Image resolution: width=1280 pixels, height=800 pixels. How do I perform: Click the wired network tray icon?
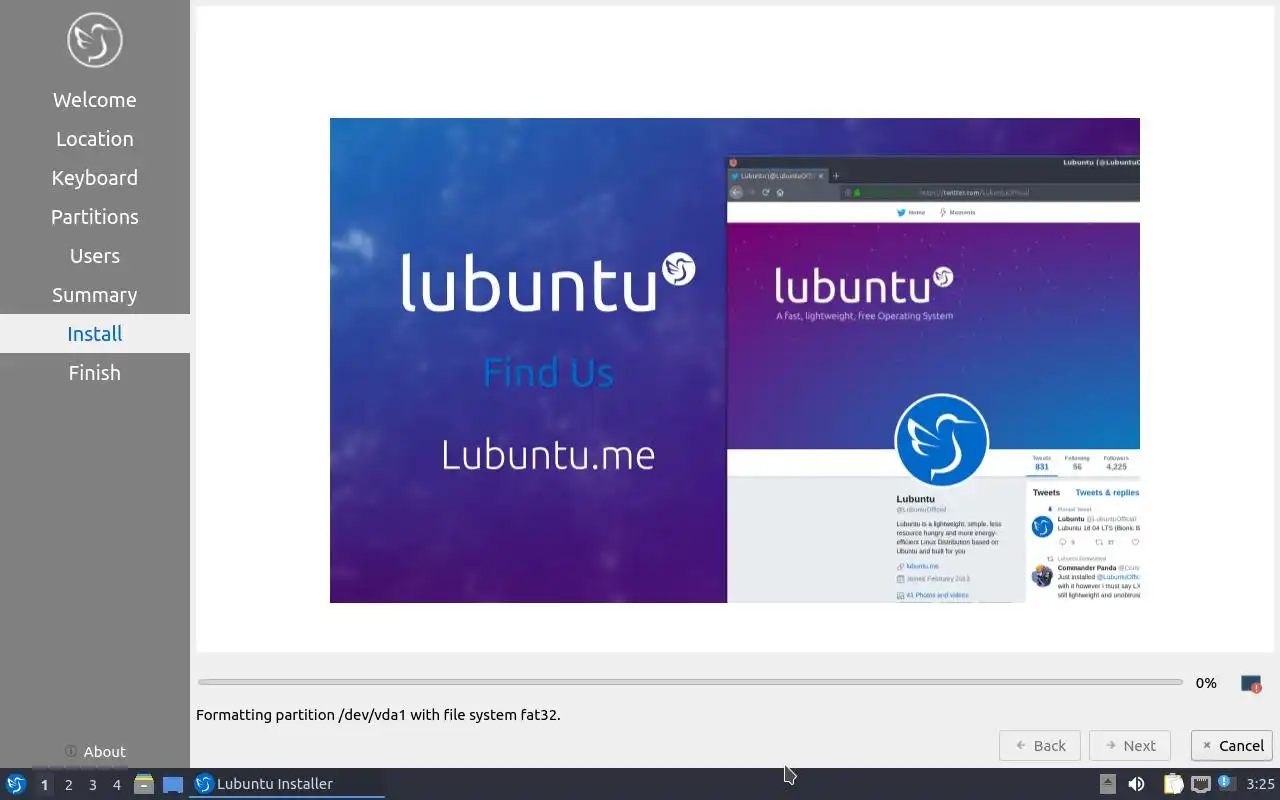(x=1200, y=784)
